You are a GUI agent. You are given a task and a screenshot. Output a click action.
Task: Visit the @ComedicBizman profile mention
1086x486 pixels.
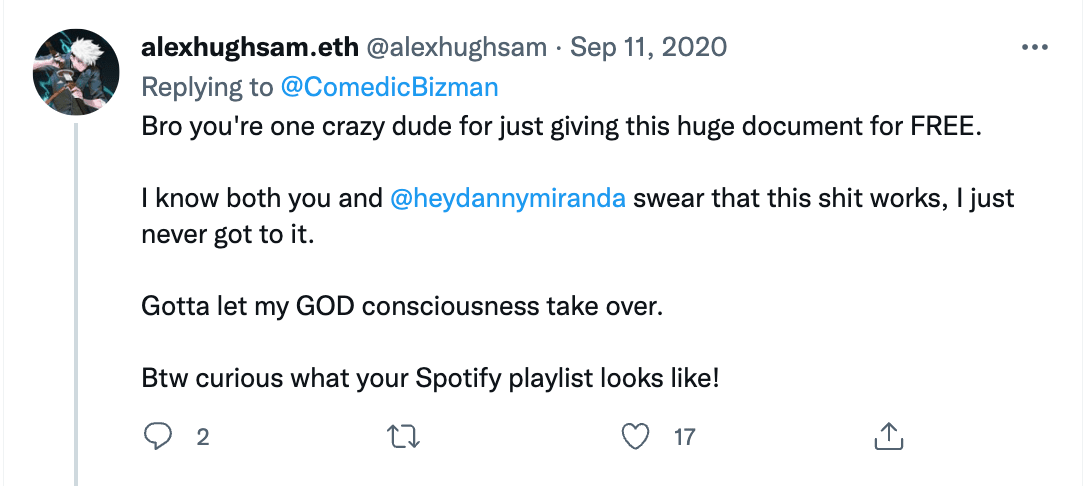coord(389,88)
